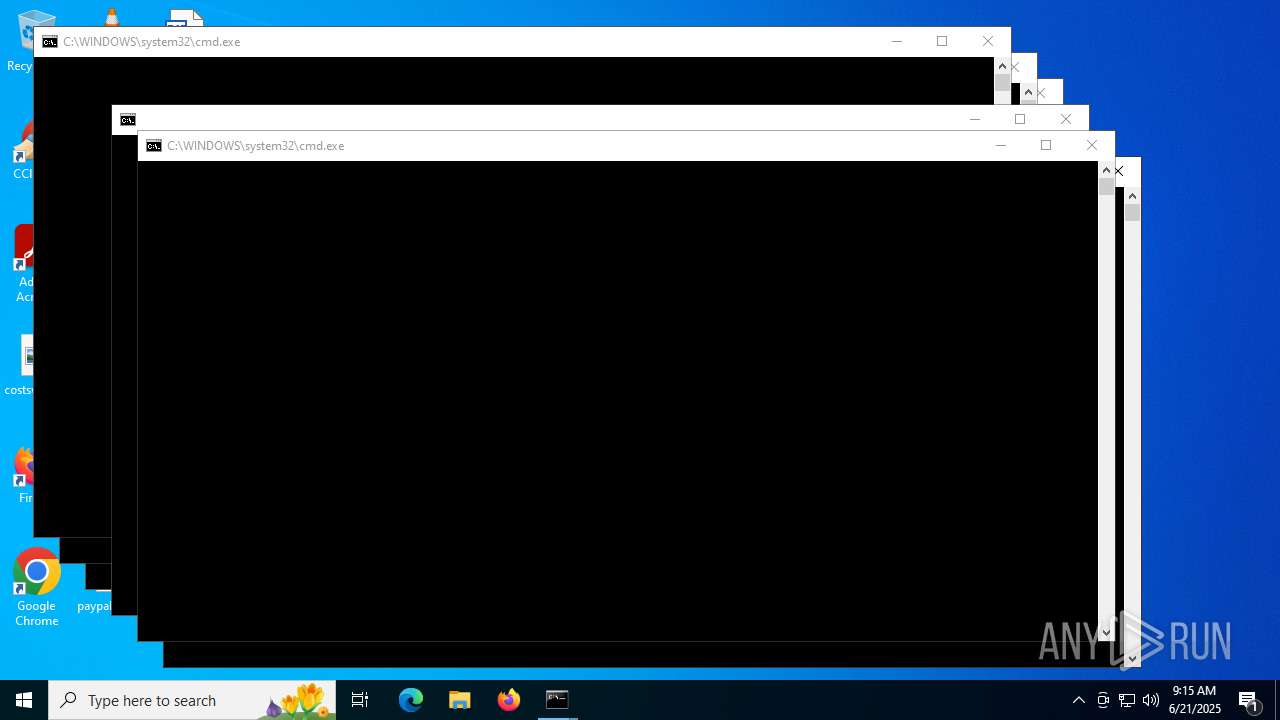Viewport: 1280px width, 720px height.
Task: Close the front cmd.exe window
Action: 1092,146
